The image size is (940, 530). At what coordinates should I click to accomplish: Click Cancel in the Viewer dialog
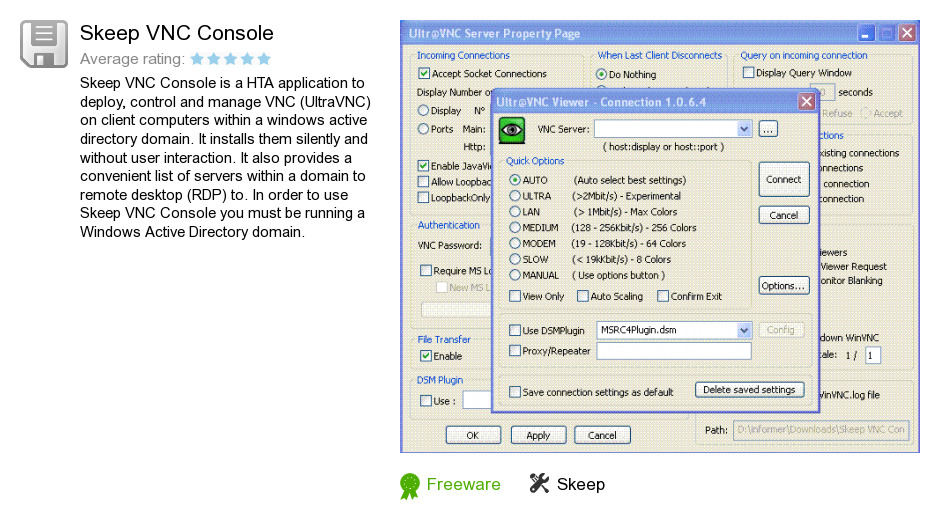pyautogui.click(x=784, y=215)
